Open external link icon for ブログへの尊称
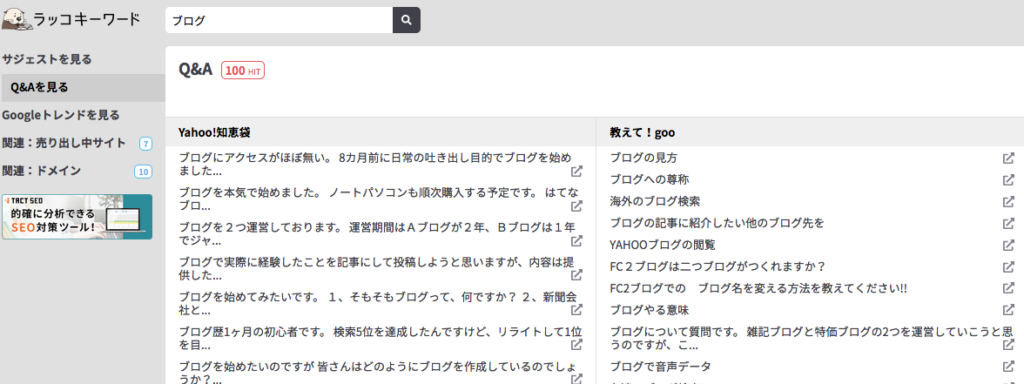 tap(1008, 180)
